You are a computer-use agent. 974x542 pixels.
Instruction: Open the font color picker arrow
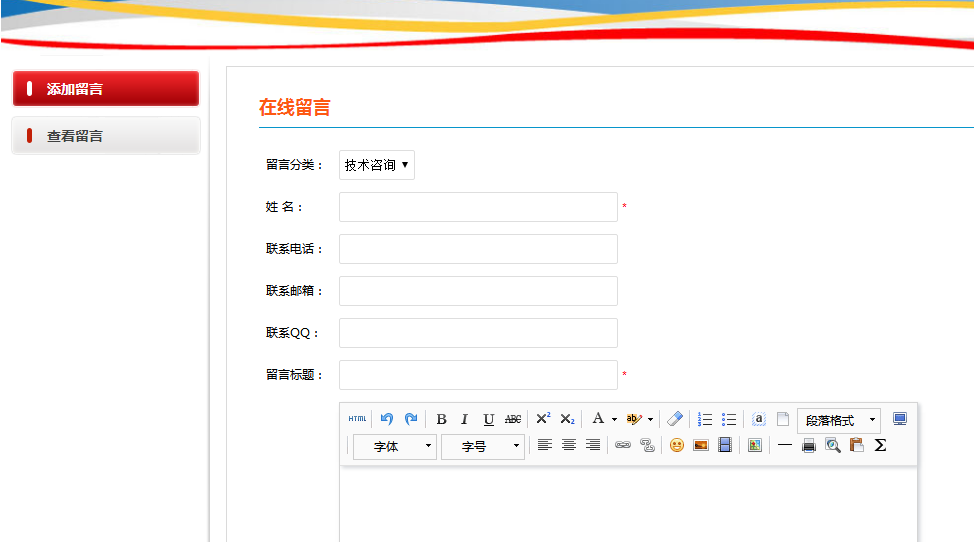(x=614, y=420)
